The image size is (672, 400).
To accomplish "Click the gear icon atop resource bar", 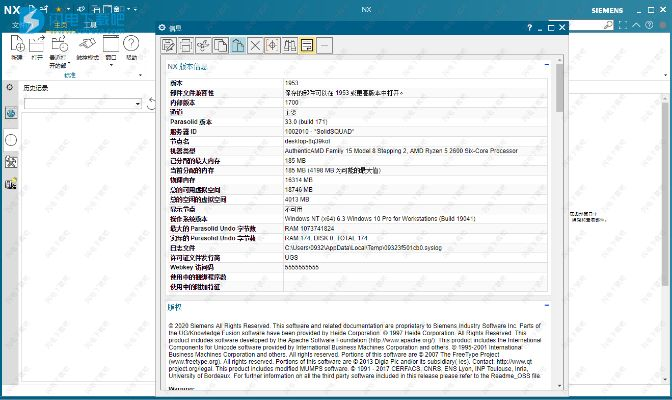I will pos(10,87).
